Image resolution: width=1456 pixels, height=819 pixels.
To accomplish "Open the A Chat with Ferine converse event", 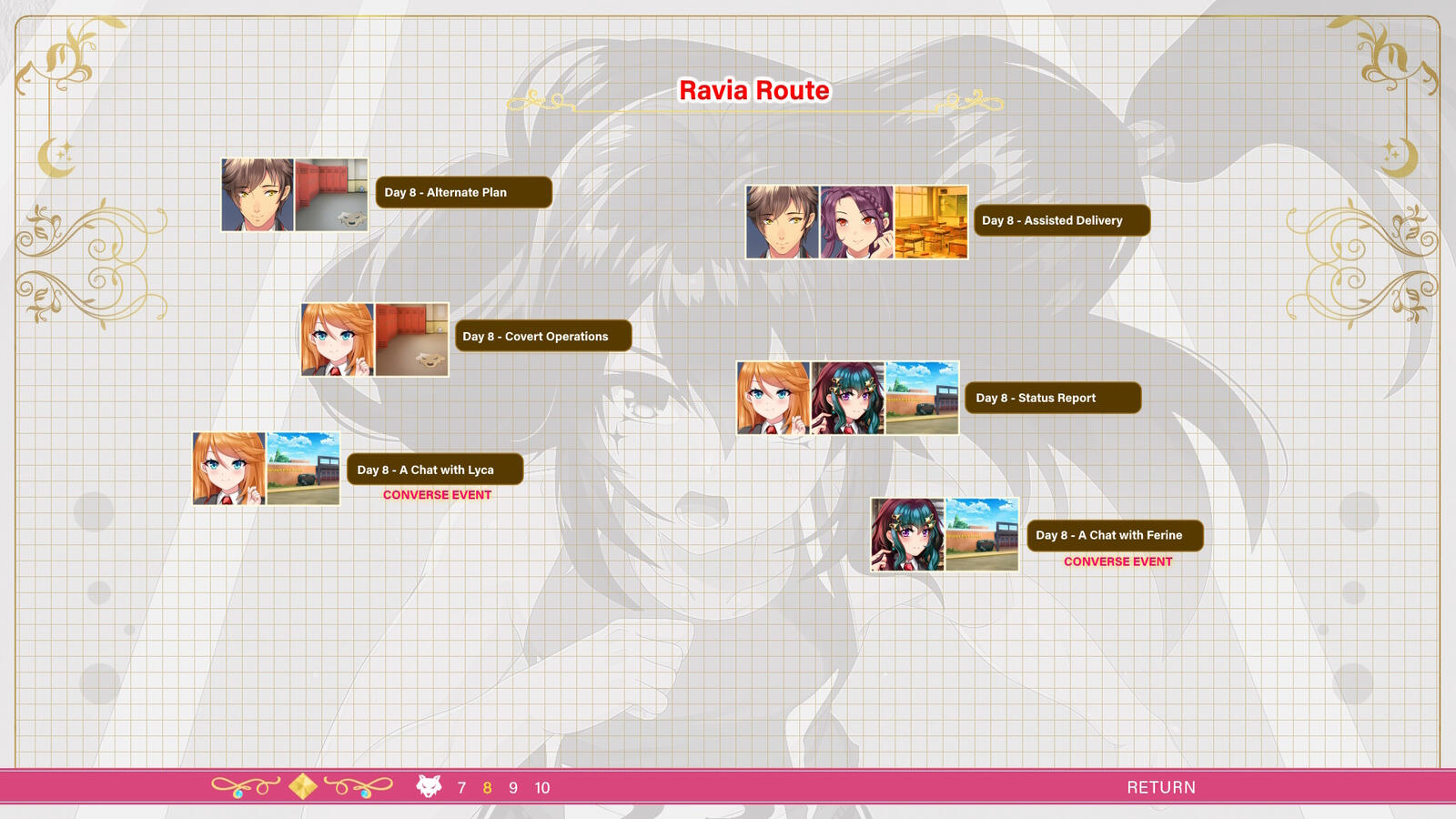I will pos(1117,535).
